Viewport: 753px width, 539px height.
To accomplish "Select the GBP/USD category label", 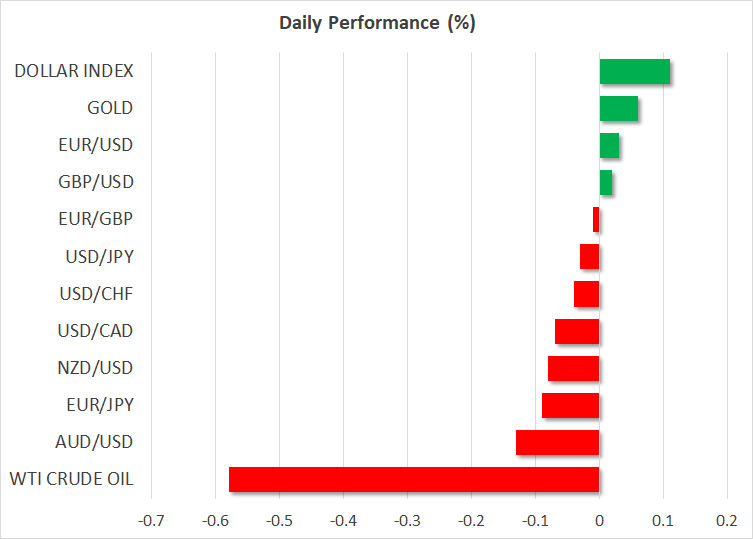I will [x=96, y=182].
